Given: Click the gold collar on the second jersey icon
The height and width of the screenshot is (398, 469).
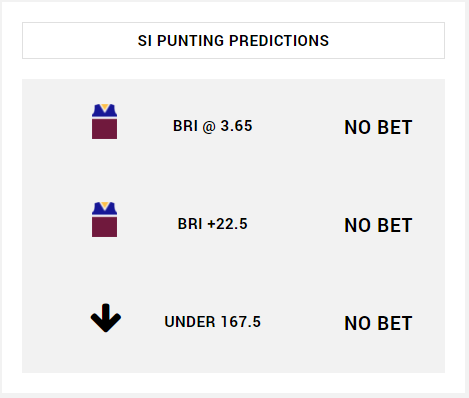Looking at the screenshot, I should point(105,205).
